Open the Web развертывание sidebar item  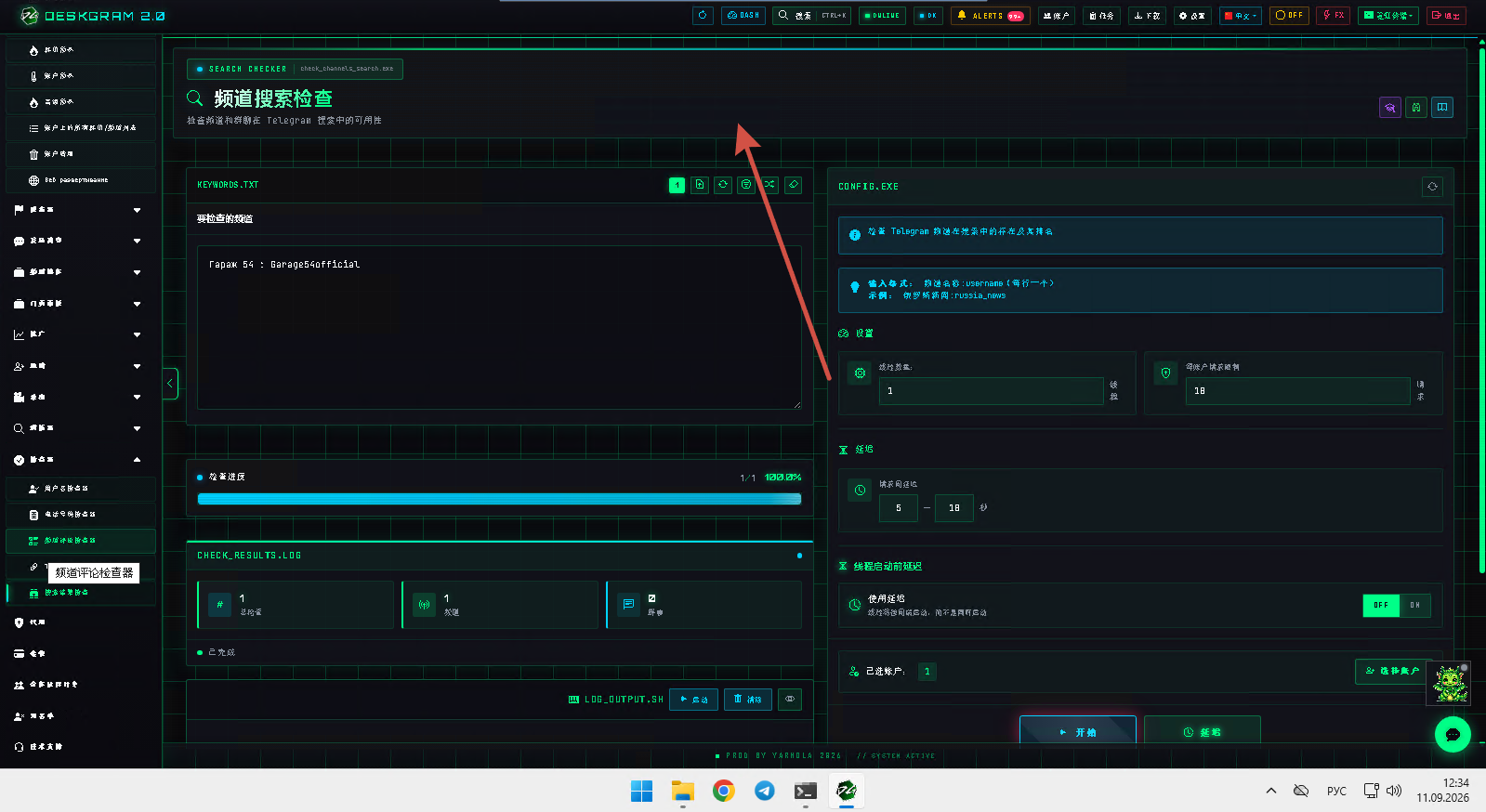(x=81, y=180)
